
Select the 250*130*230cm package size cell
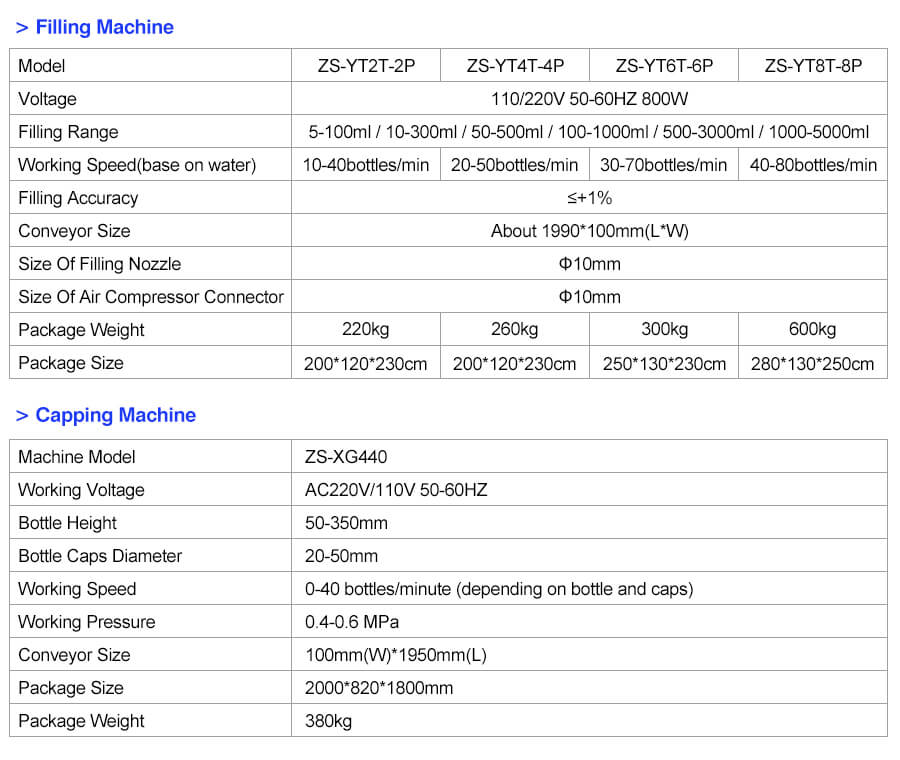(x=664, y=364)
